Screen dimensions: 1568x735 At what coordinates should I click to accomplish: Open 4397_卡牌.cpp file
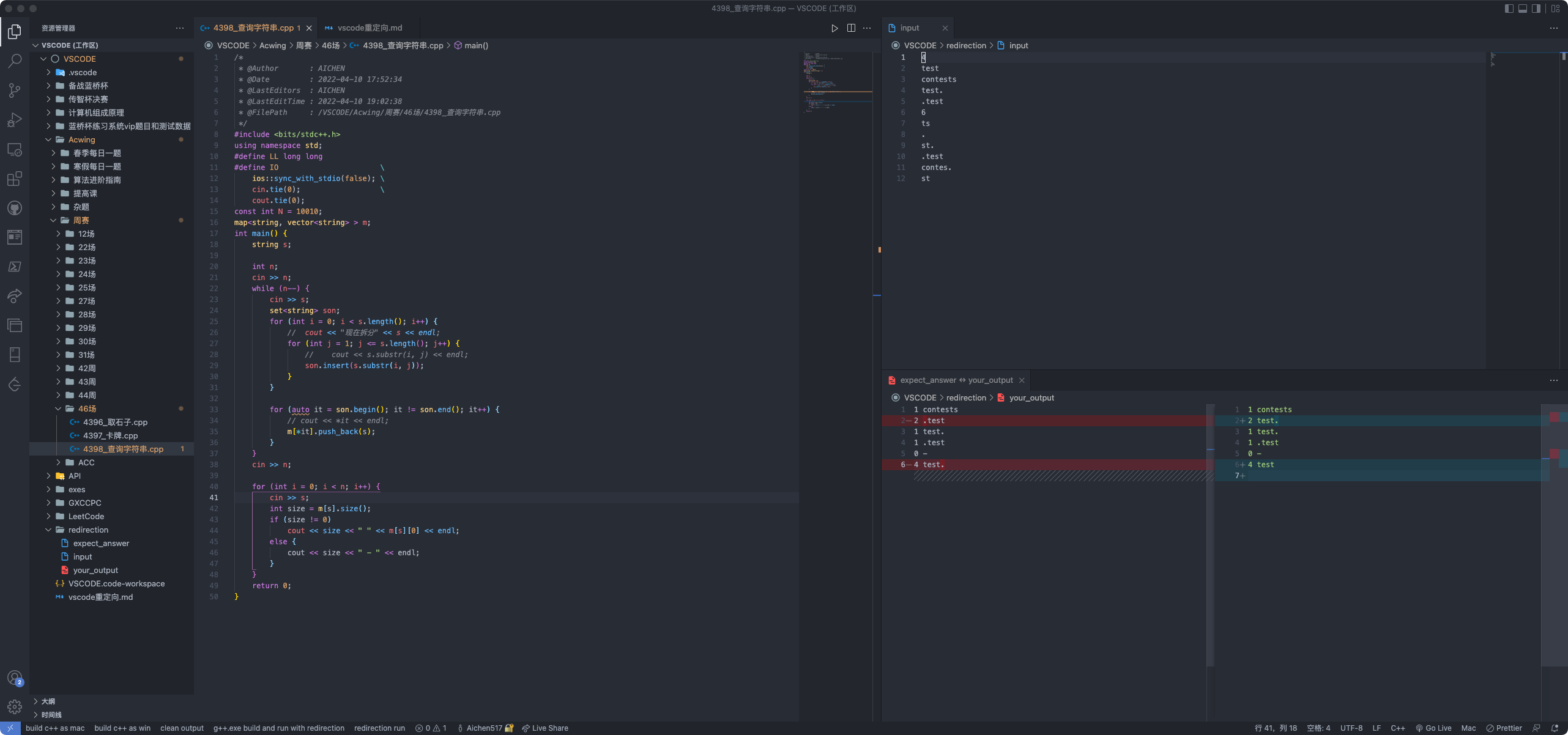click(111, 435)
